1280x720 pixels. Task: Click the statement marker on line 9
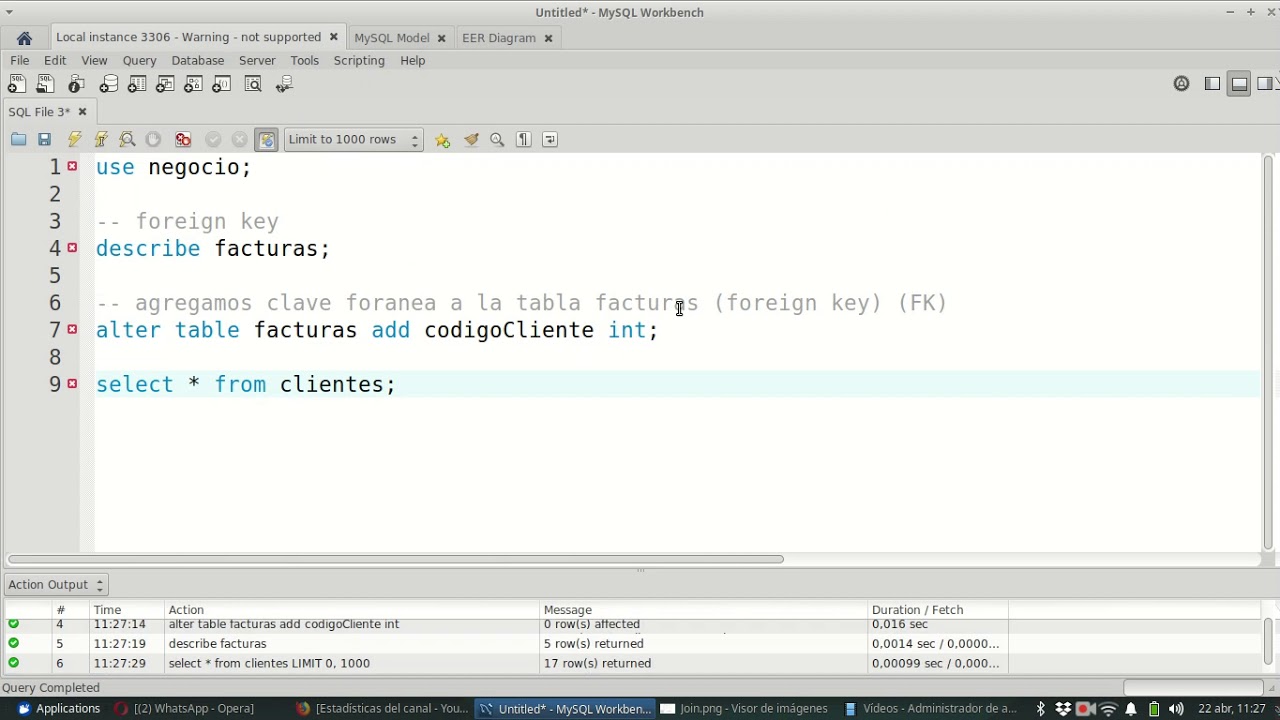pyautogui.click(x=72, y=383)
